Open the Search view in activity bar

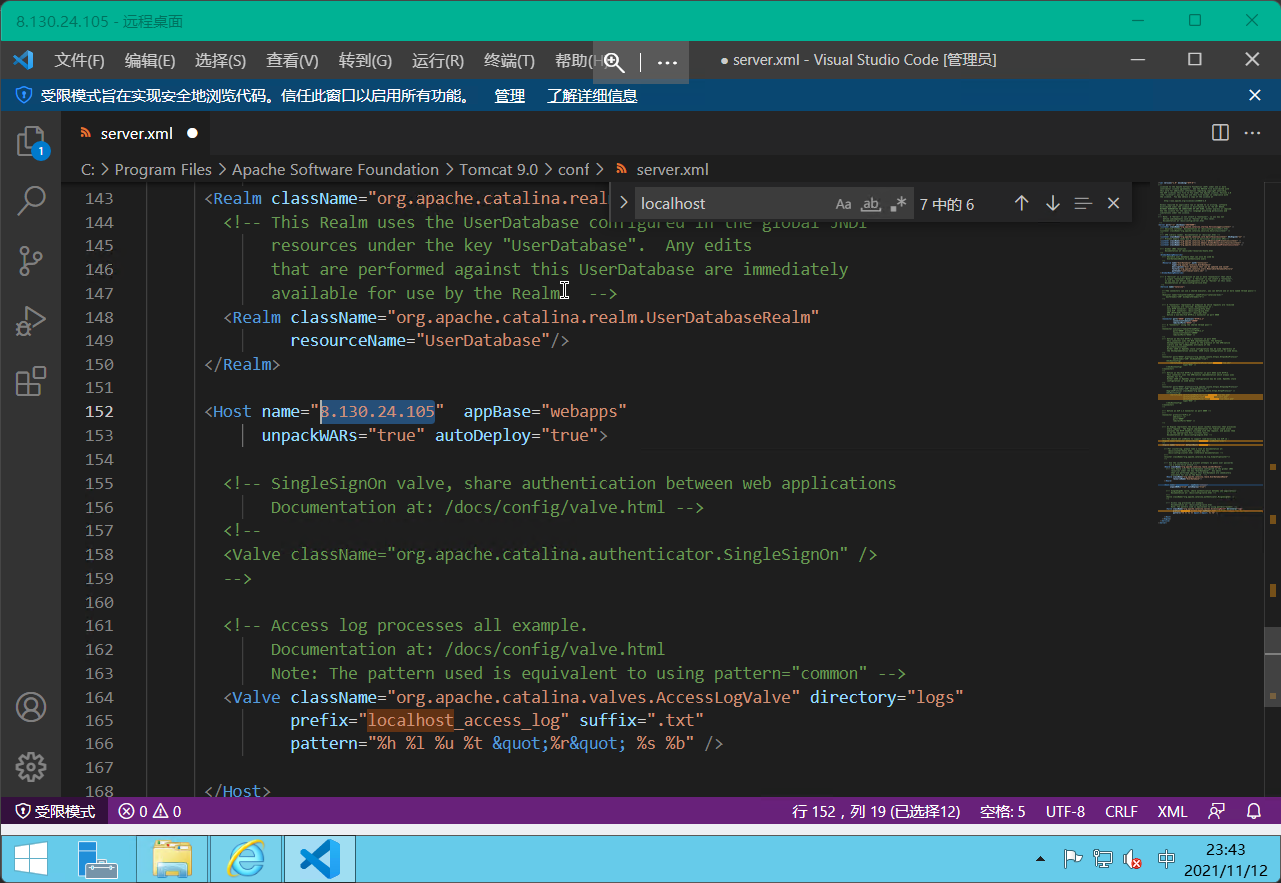coord(31,202)
